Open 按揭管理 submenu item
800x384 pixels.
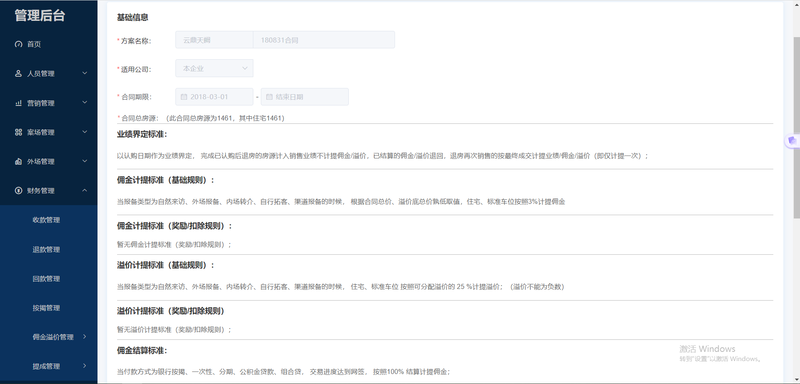(46, 308)
